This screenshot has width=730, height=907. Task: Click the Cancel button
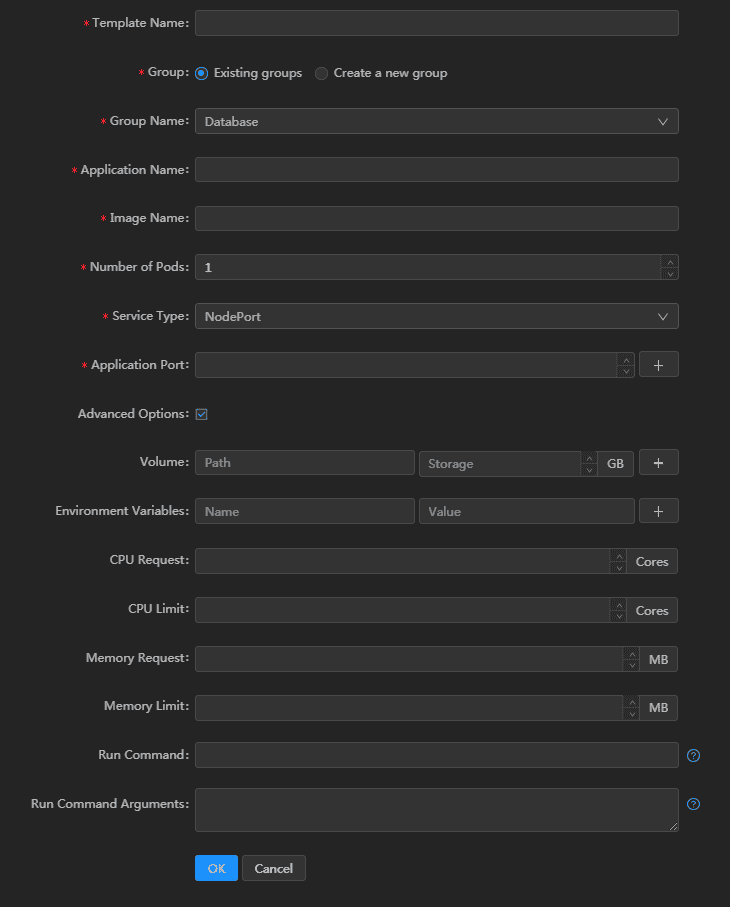tap(274, 868)
